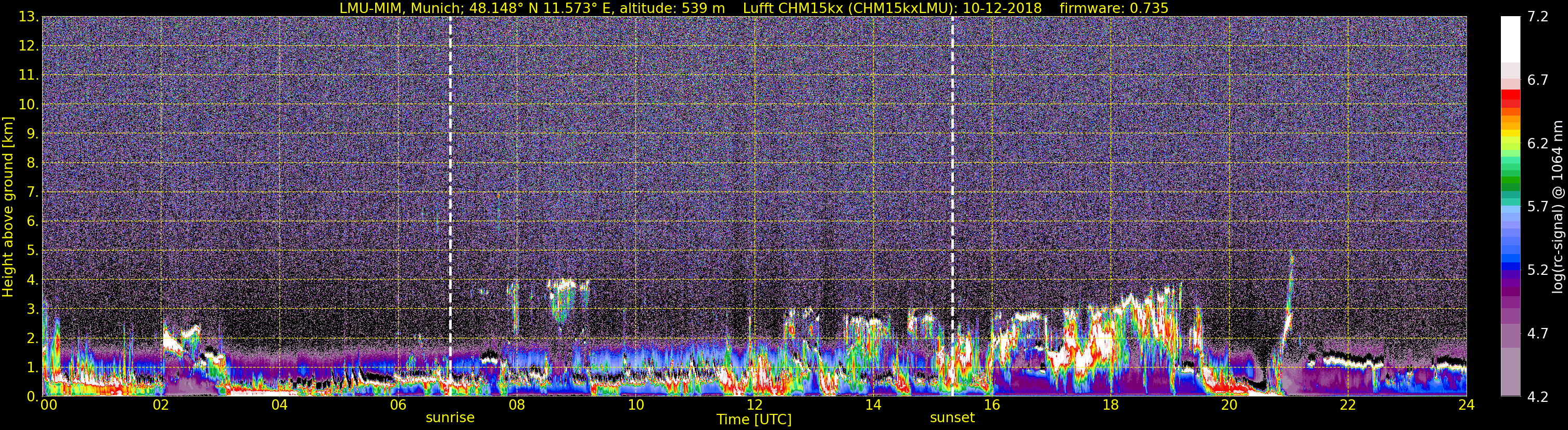Click the height axis tick label 11.
The width and height of the screenshot is (1568, 430).
click(x=29, y=75)
